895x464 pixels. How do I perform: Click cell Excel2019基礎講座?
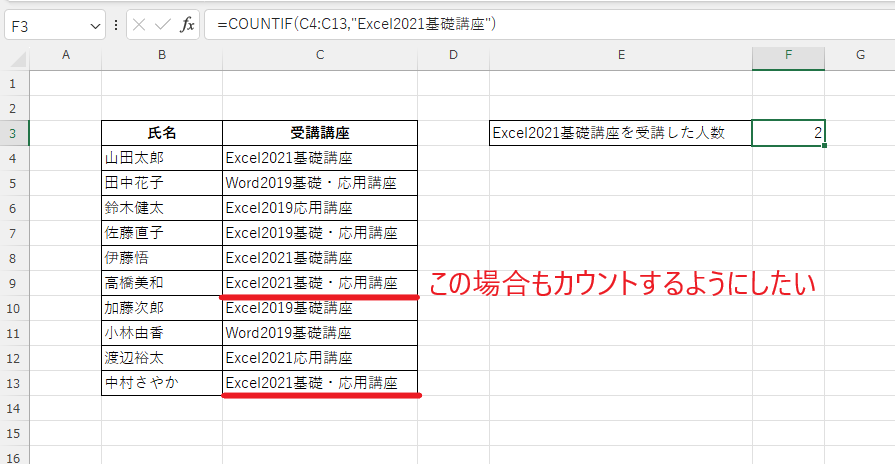(x=320, y=308)
